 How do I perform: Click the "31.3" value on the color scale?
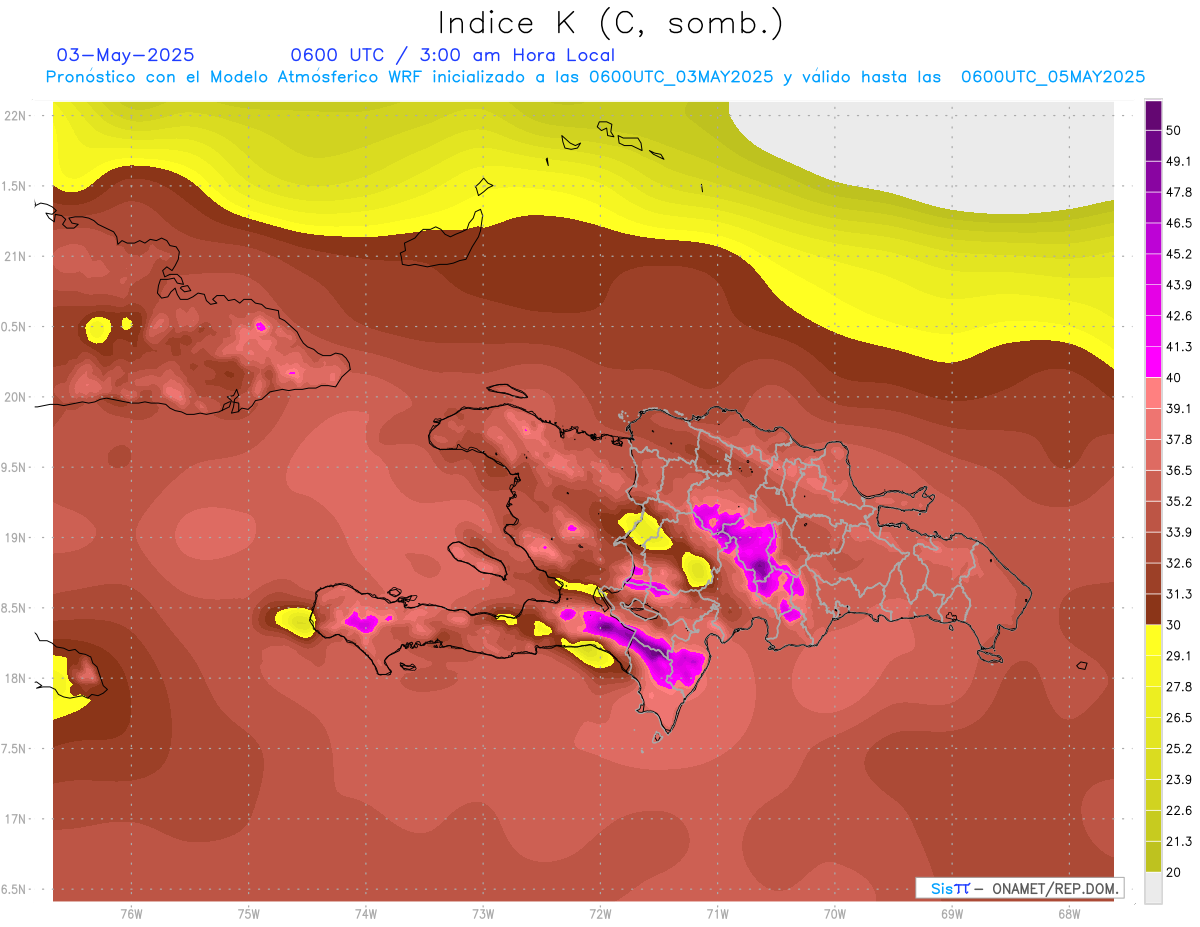[x=1180, y=594]
